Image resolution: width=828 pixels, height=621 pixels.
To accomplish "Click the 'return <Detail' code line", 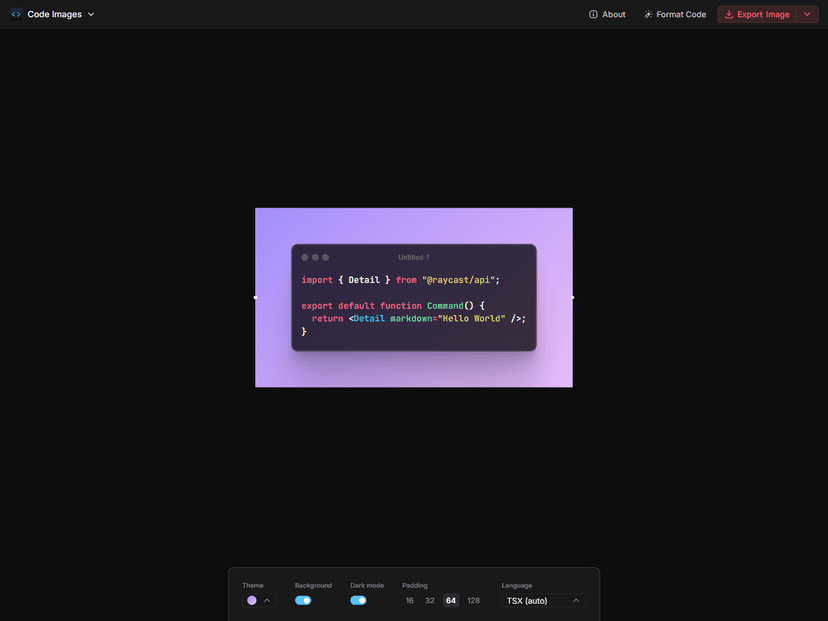I will (x=419, y=318).
